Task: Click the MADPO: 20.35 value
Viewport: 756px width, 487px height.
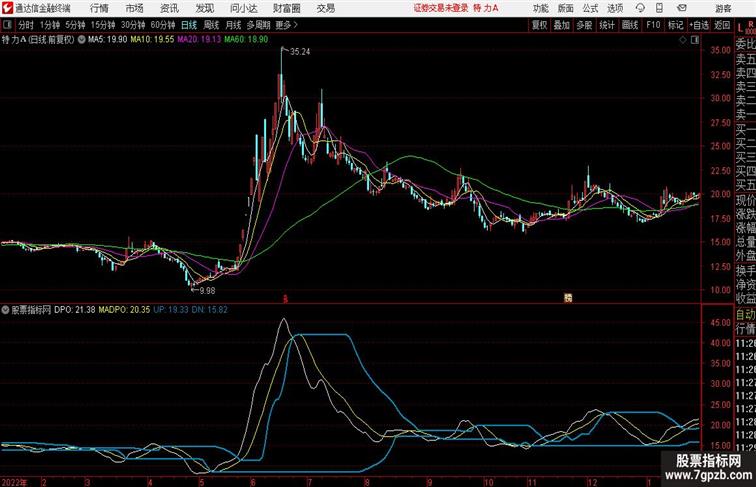Action: 124,310
